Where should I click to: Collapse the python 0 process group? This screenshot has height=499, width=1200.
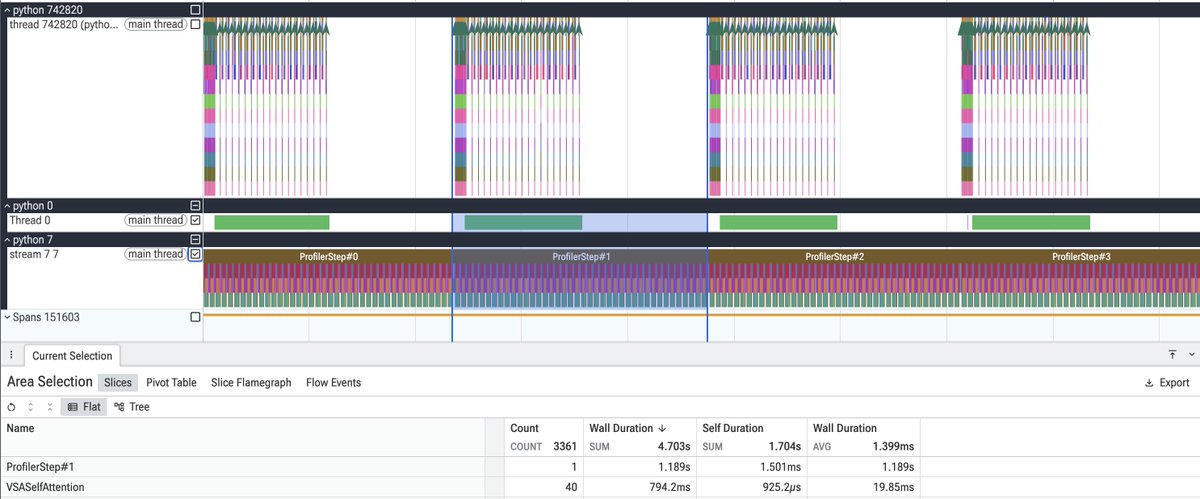7,205
